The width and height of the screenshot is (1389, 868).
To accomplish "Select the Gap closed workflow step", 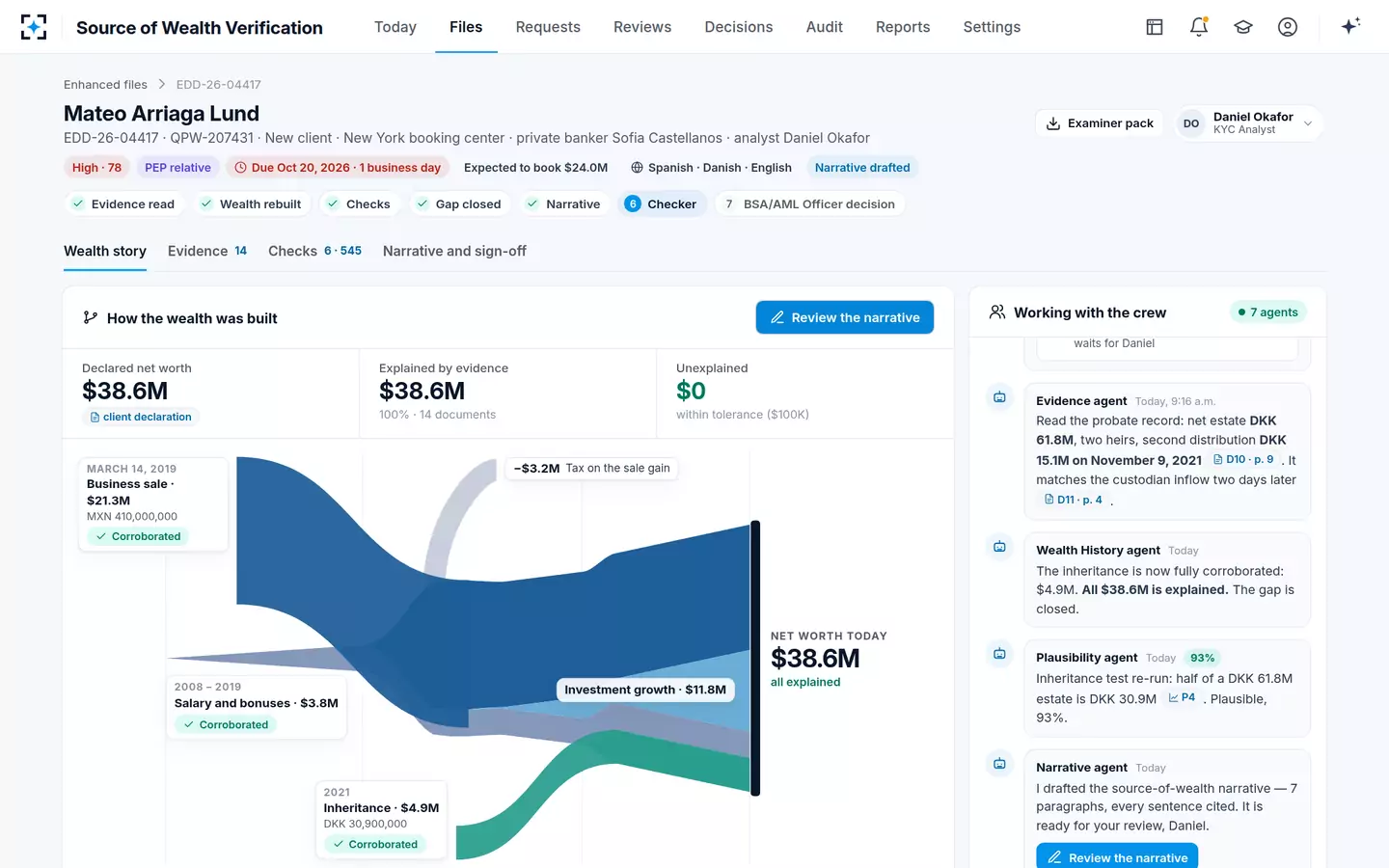I will tap(458, 204).
